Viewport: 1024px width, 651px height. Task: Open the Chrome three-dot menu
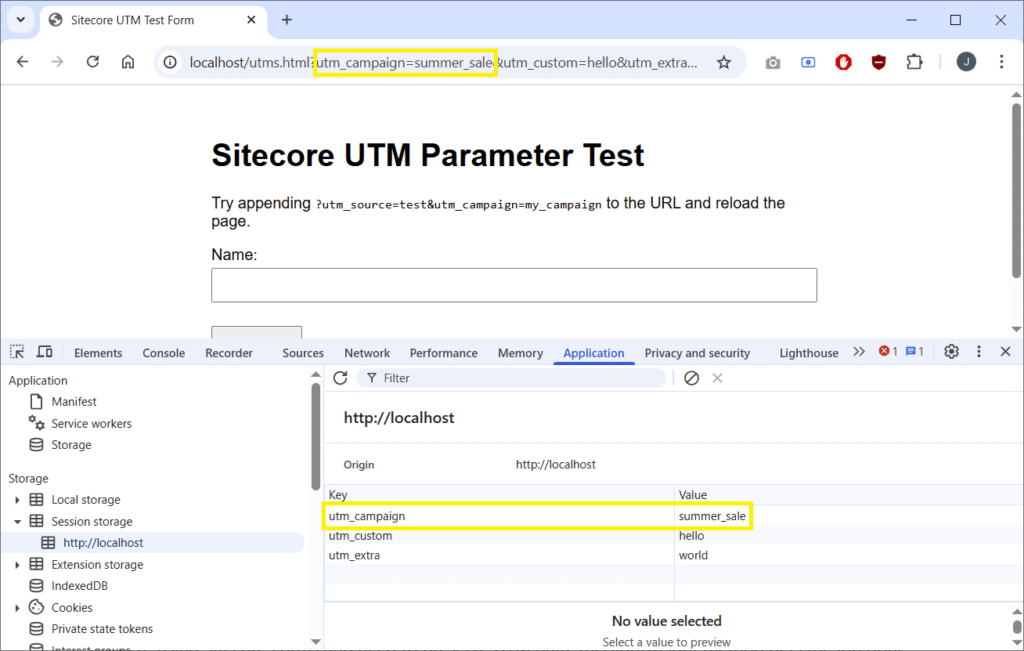1001,62
